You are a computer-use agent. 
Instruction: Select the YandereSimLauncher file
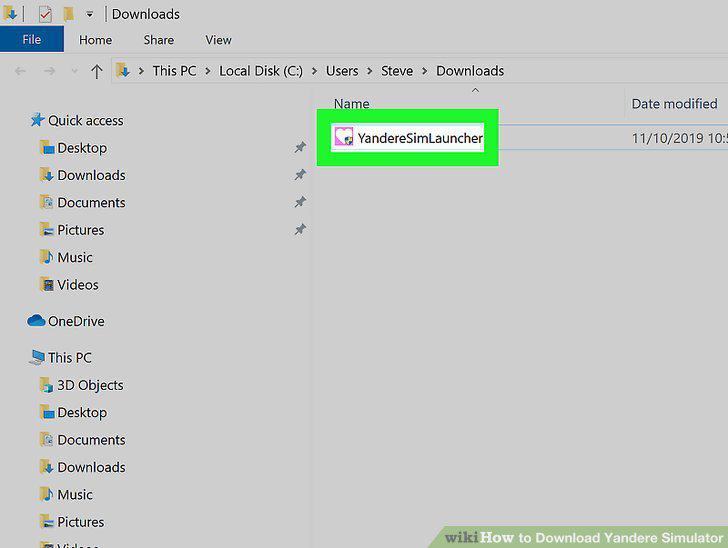[420, 138]
